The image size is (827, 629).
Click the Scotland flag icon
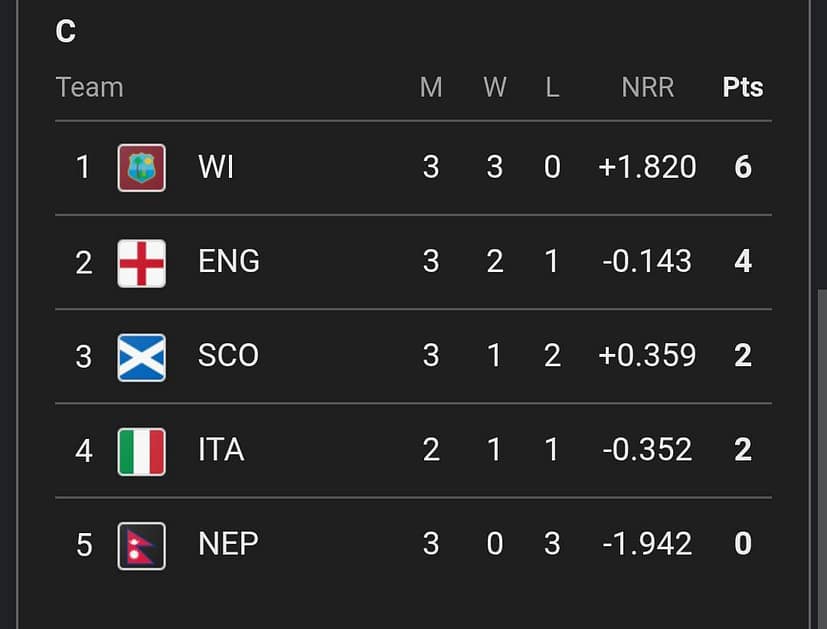click(141, 357)
